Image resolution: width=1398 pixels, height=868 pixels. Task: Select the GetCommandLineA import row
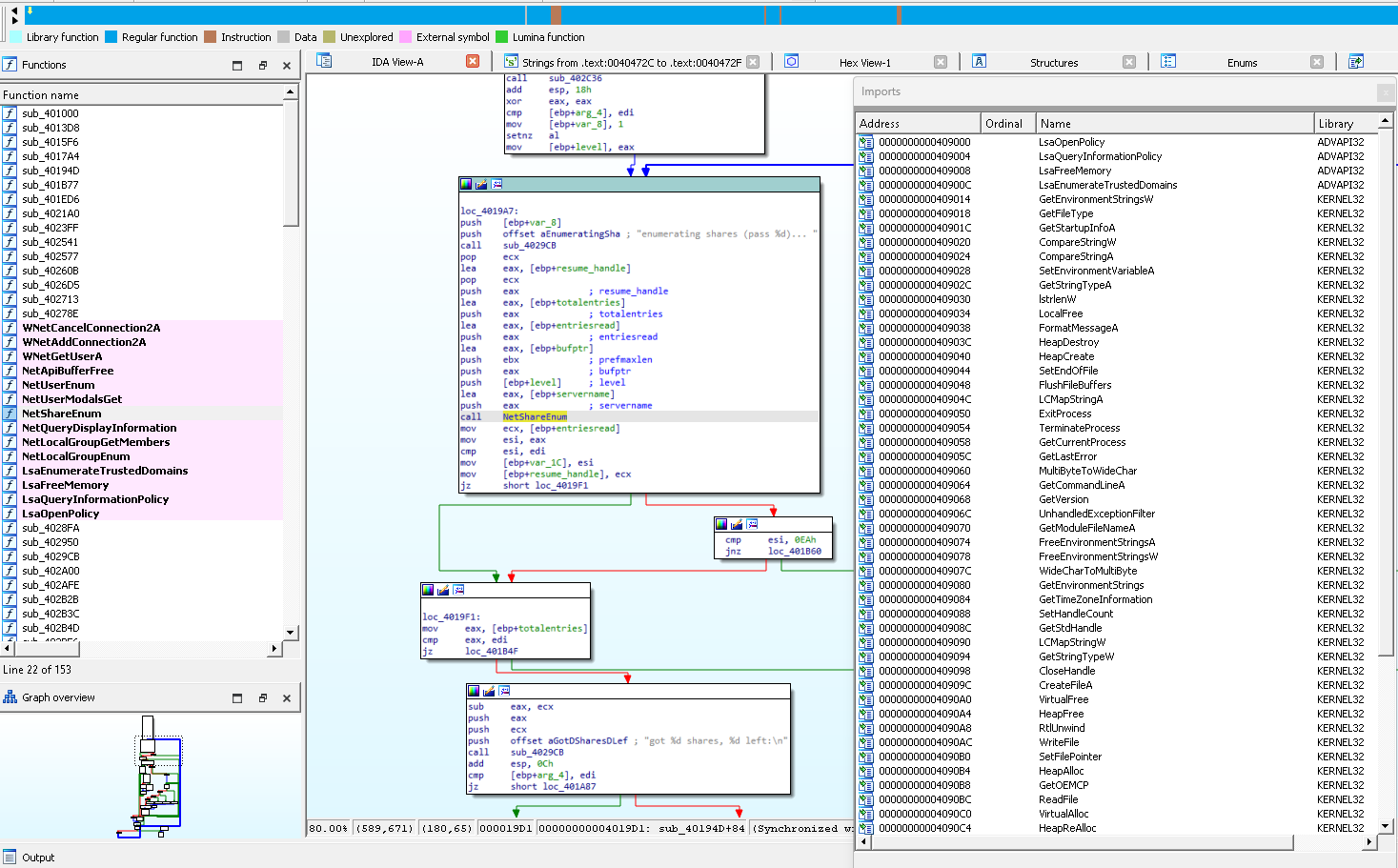point(1117,485)
